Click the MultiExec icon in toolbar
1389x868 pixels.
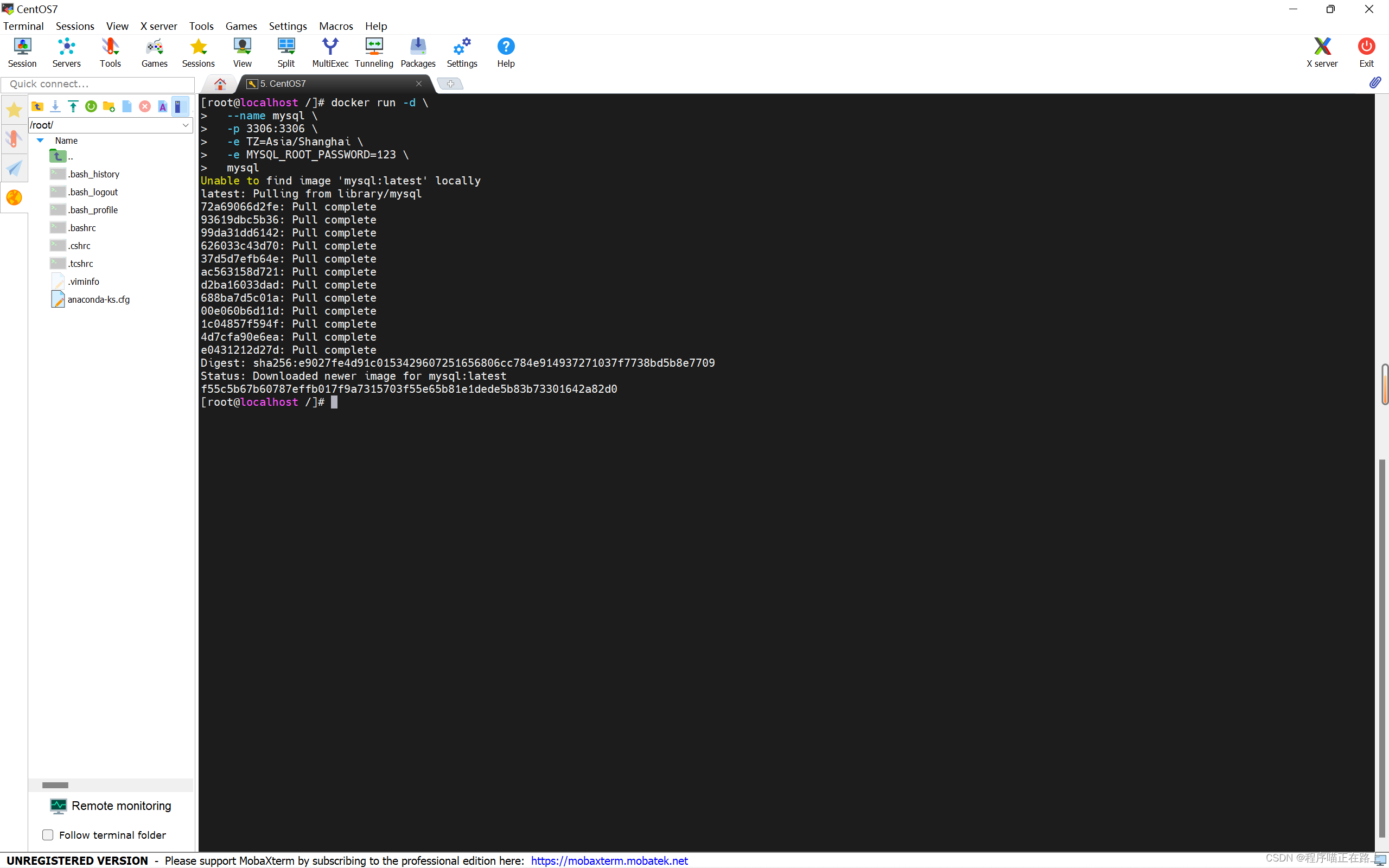tap(329, 52)
